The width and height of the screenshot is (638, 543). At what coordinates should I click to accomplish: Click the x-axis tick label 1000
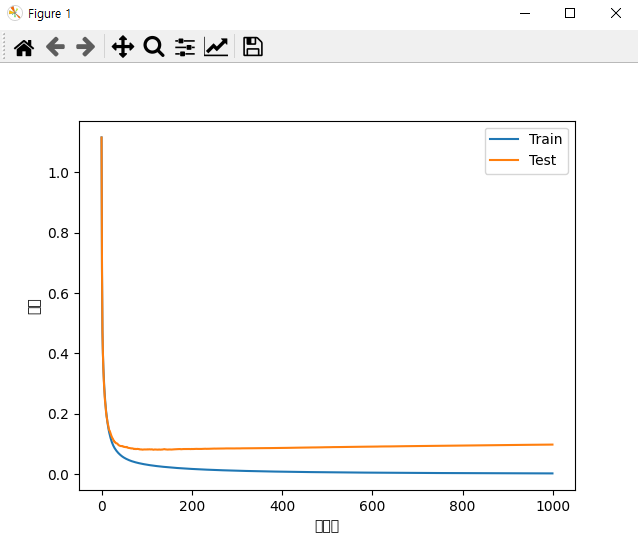point(553,506)
